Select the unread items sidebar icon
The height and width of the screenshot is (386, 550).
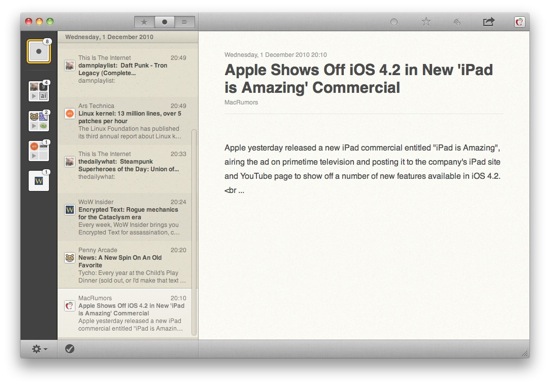tap(39, 51)
